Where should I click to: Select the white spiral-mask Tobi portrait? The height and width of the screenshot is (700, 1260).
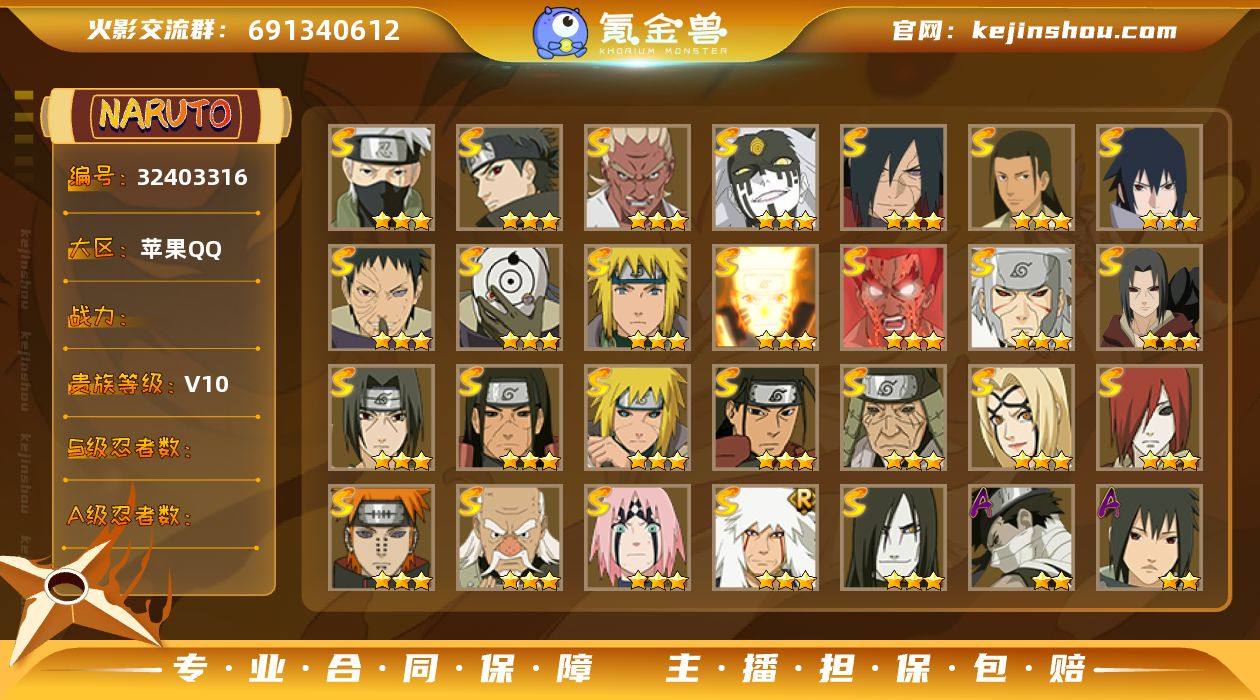[x=509, y=297]
